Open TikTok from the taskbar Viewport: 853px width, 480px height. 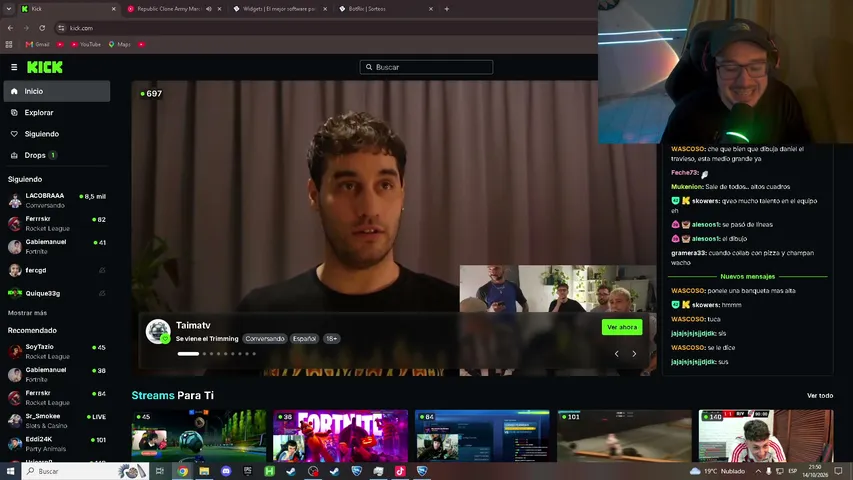pyautogui.click(x=400, y=471)
